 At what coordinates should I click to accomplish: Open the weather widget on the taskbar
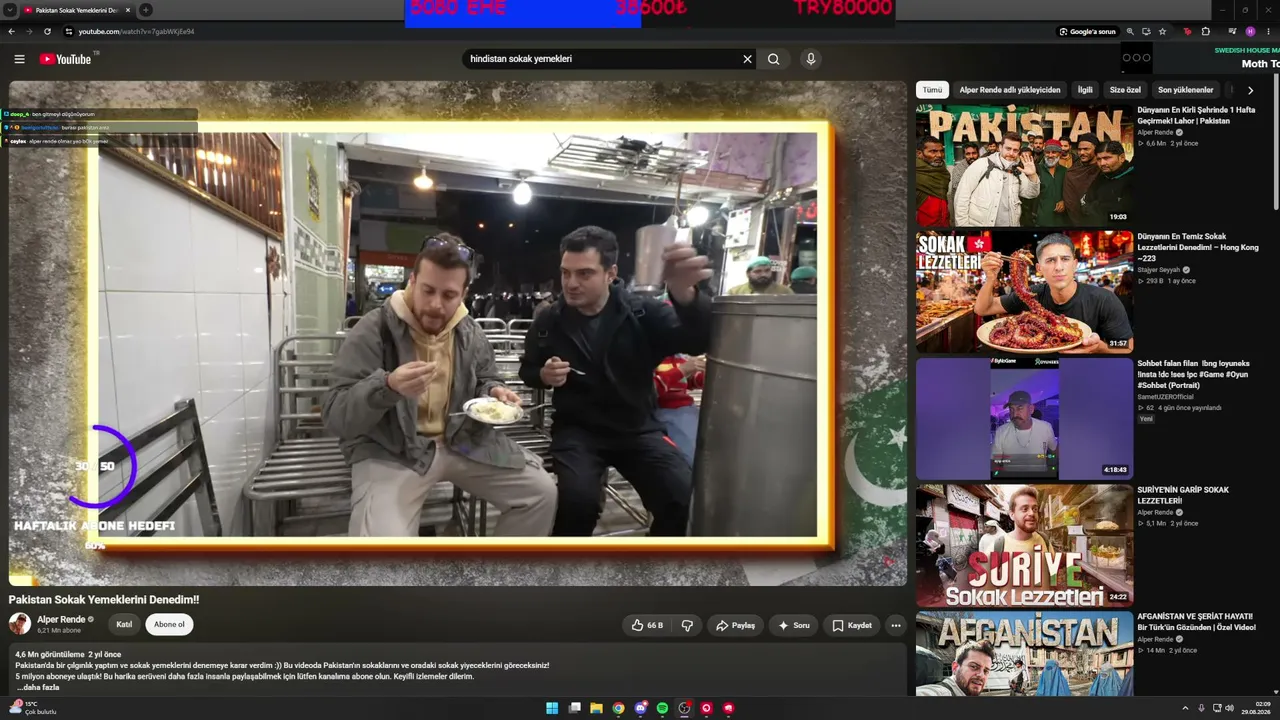(x=32, y=708)
